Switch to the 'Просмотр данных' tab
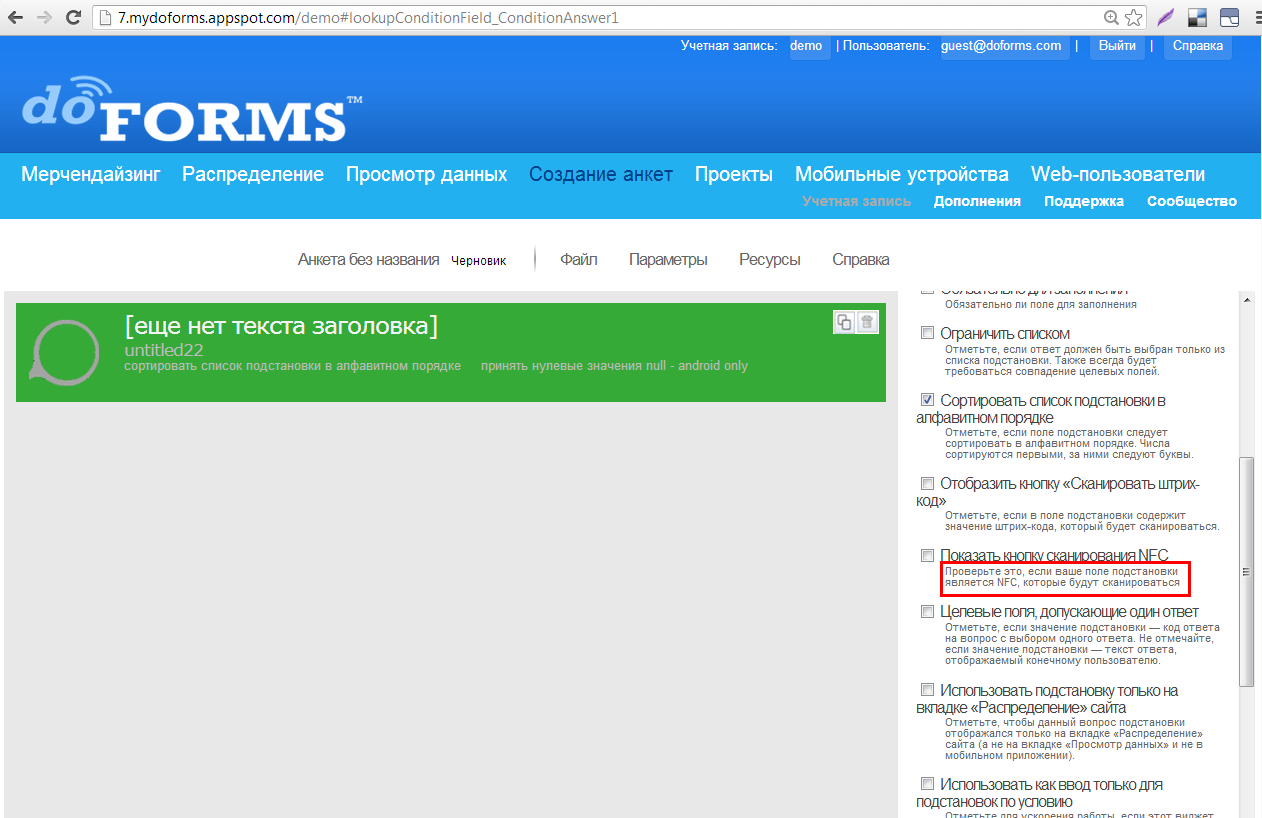Viewport: 1262px width, 818px height. [x=426, y=174]
